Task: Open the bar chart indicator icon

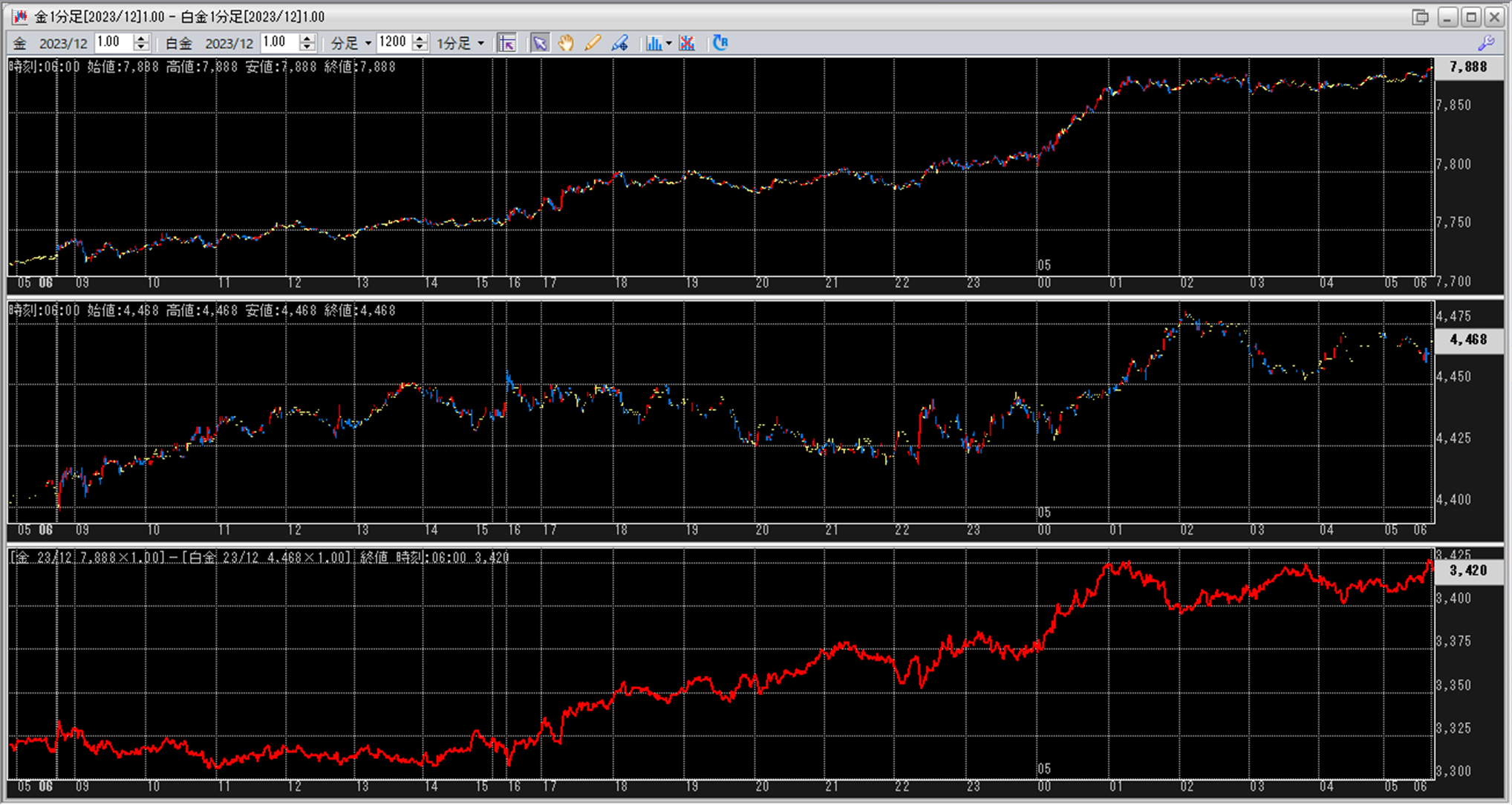Action: (653, 43)
